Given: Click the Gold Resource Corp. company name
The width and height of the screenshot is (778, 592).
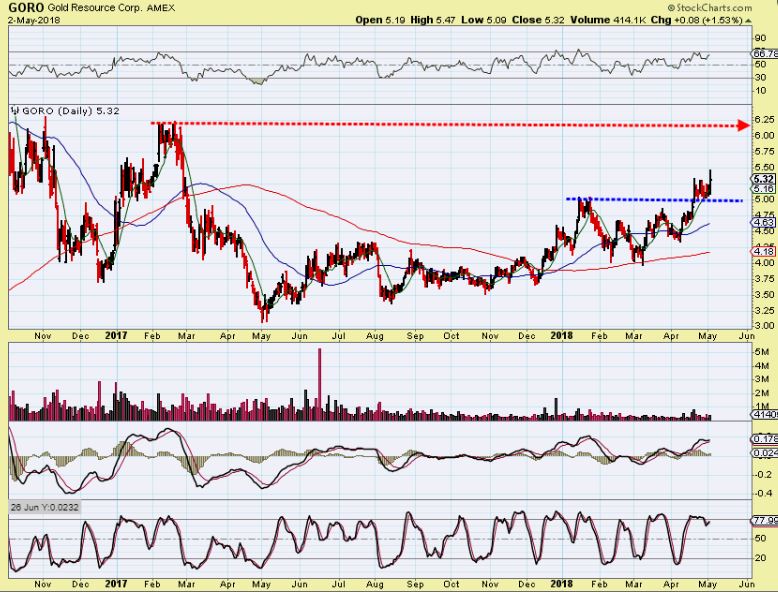Looking at the screenshot, I should pyautogui.click(x=94, y=8).
